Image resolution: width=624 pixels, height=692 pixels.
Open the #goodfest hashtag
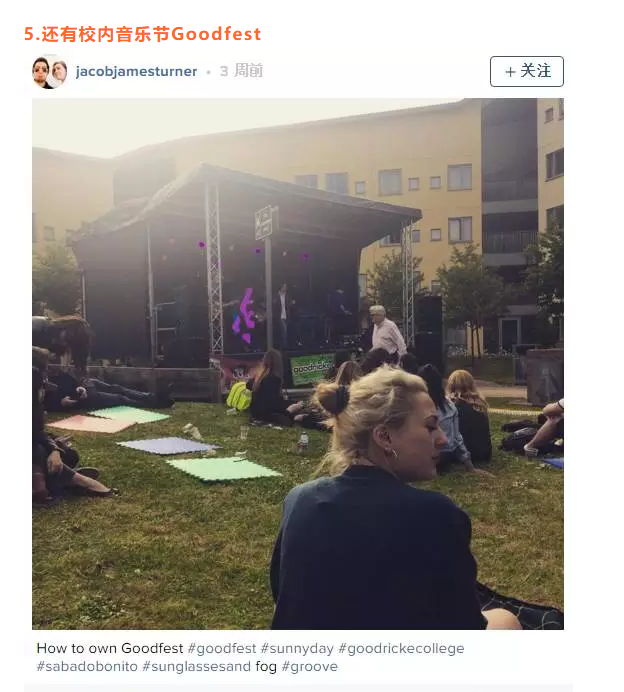(222, 648)
